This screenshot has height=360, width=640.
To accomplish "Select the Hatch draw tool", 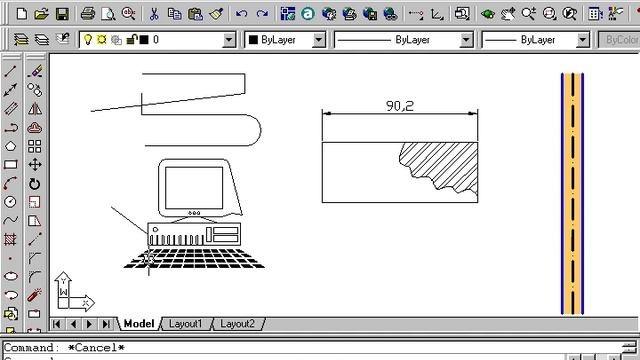I will coord(10,239).
